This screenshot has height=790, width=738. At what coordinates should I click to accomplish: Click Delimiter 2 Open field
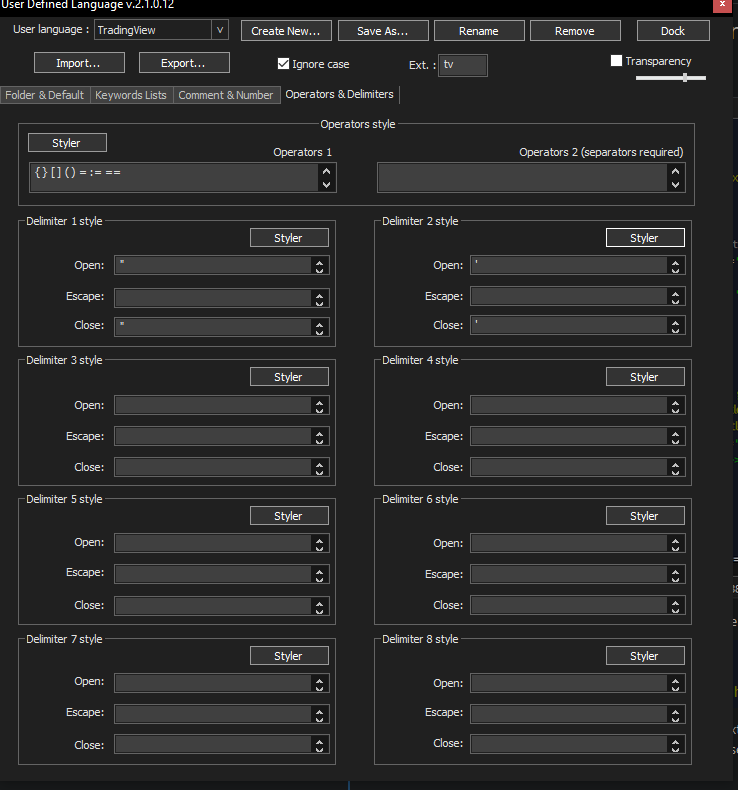569,265
